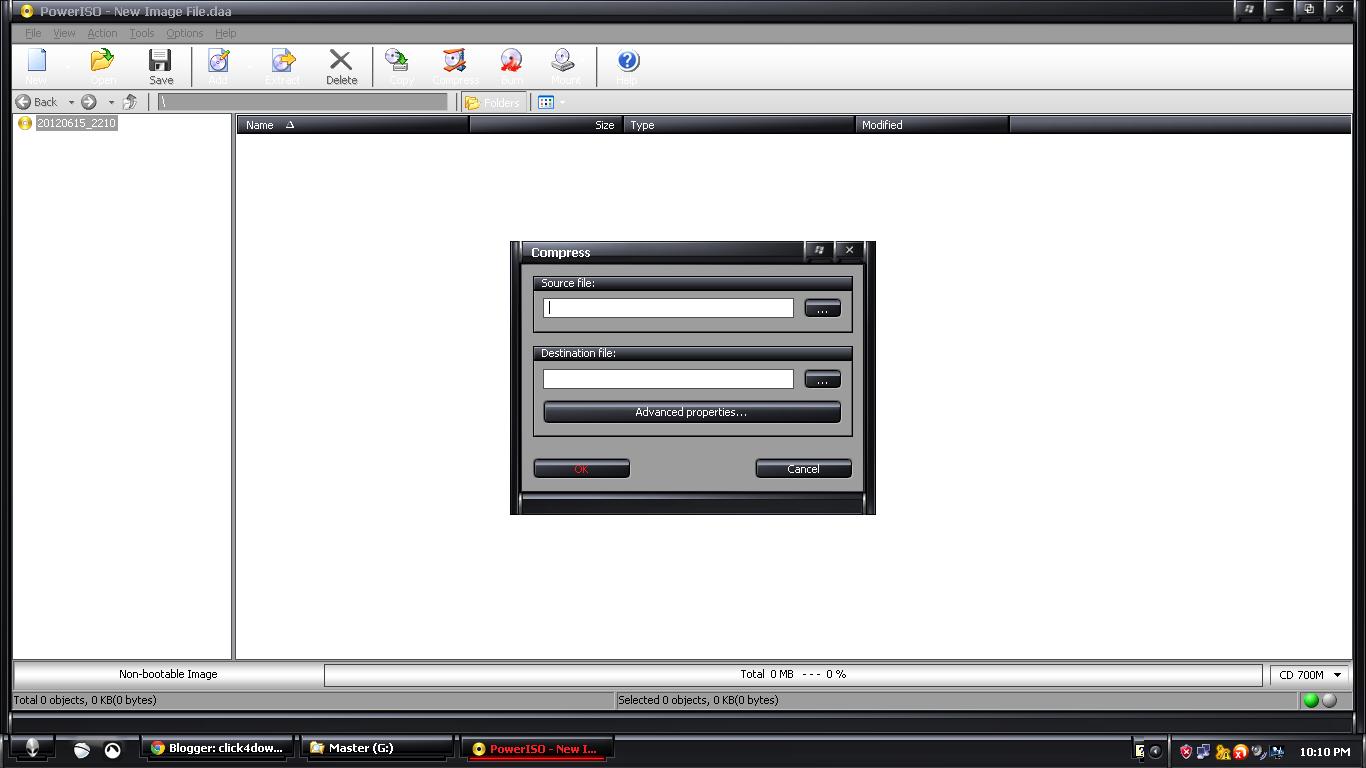Sort by Size column header
The image size is (1366, 768).
point(546,125)
